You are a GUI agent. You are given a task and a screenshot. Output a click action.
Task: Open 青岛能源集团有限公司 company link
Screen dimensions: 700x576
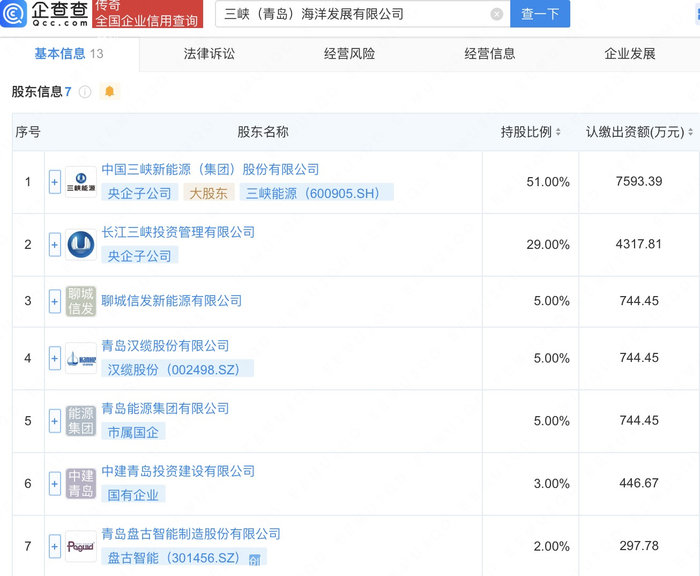pyautogui.click(x=165, y=408)
